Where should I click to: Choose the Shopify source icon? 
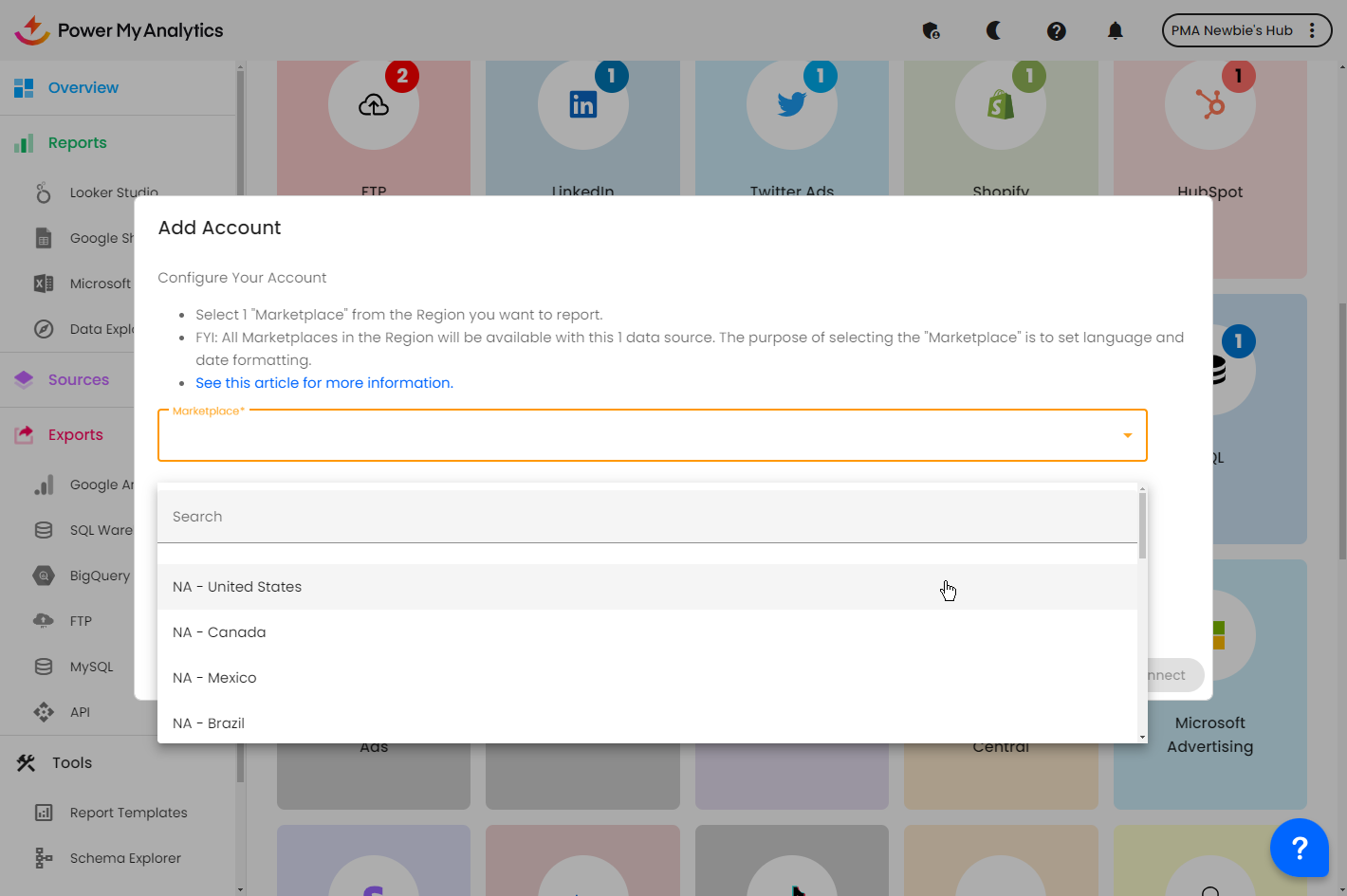click(1001, 105)
